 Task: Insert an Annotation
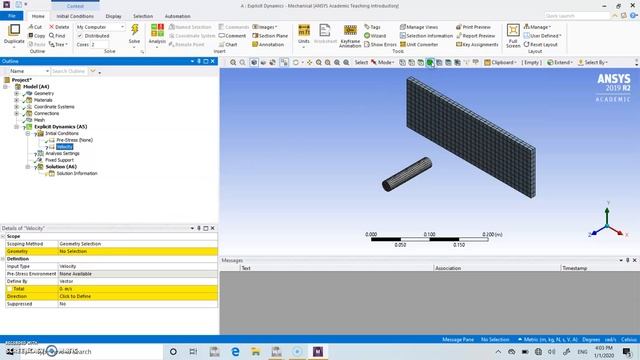click(x=268, y=44)
